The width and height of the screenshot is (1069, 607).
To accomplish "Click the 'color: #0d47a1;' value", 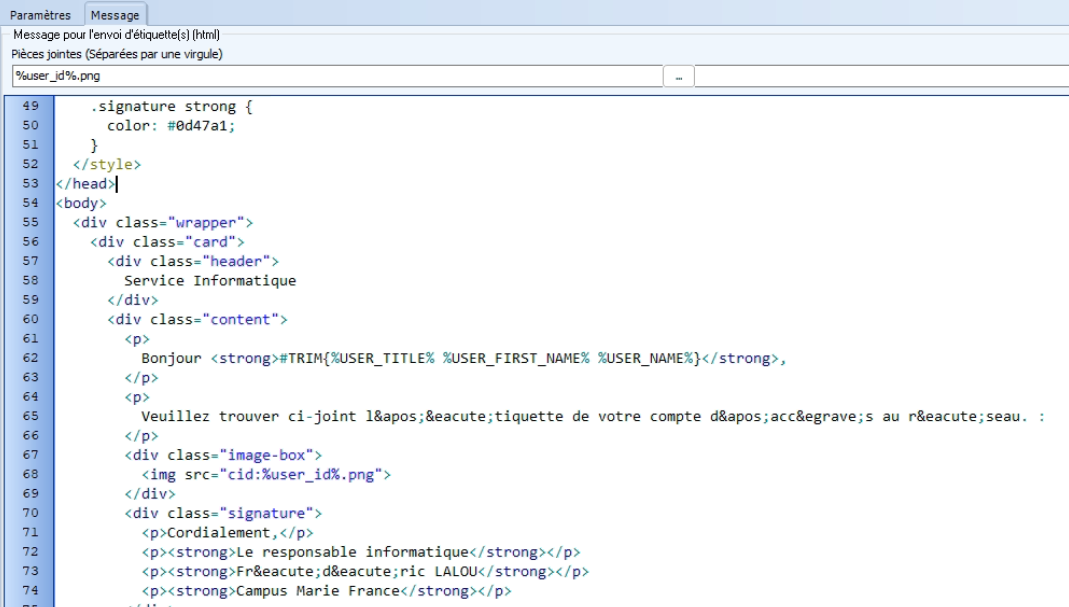I will tap(170, 125).
